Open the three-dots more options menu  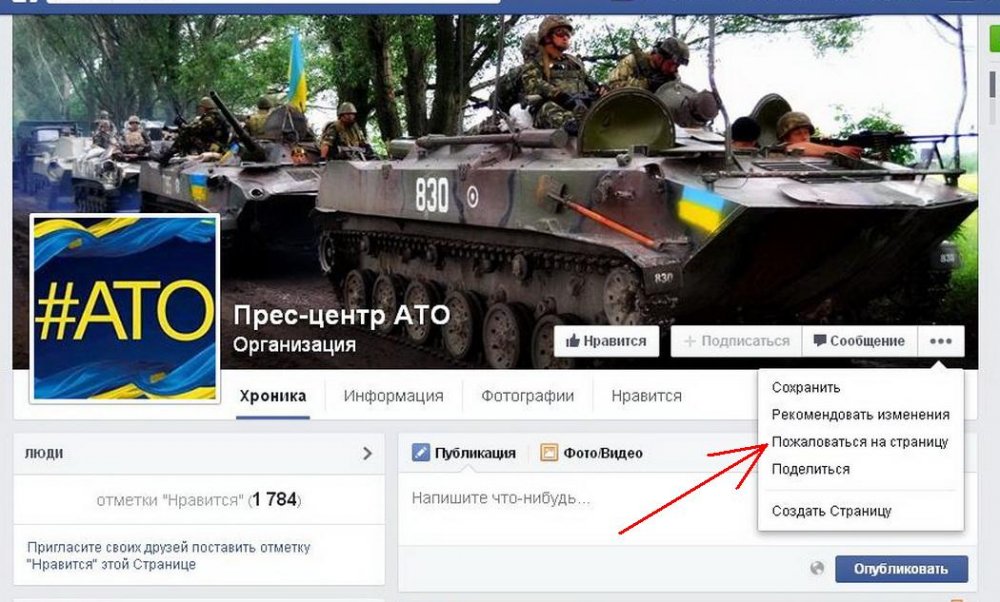941,341
